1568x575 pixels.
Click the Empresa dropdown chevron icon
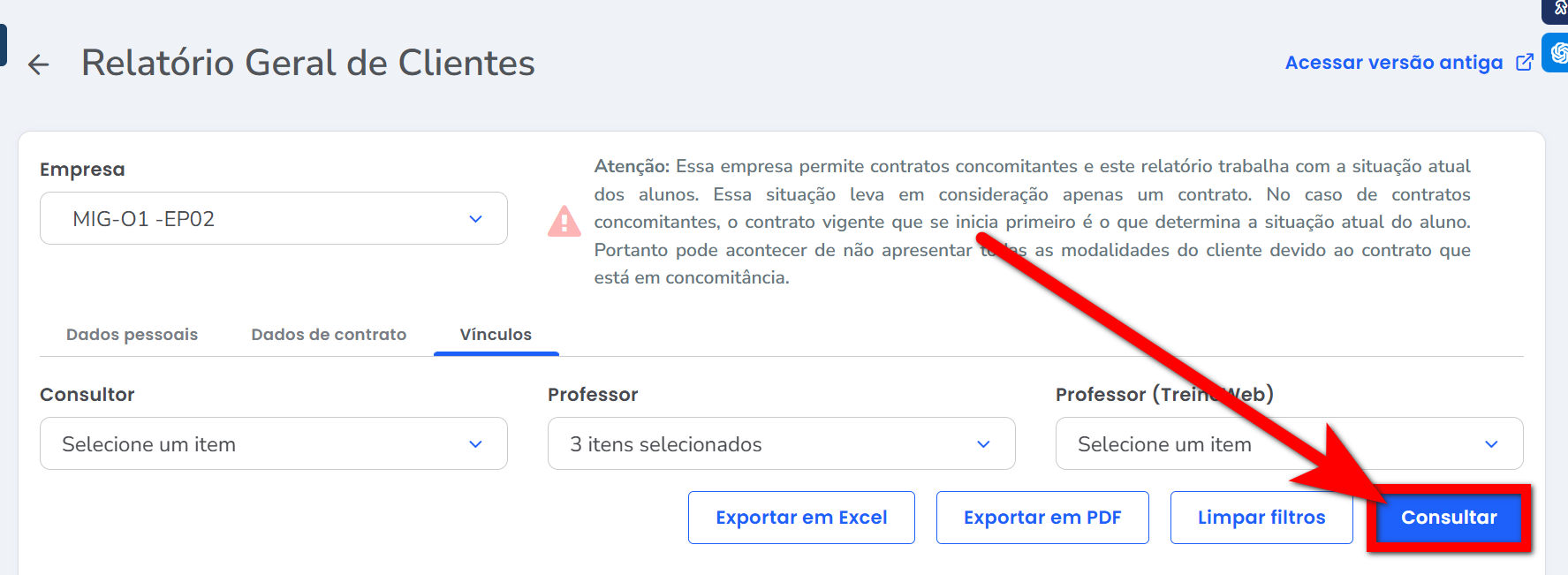[475, 219]
